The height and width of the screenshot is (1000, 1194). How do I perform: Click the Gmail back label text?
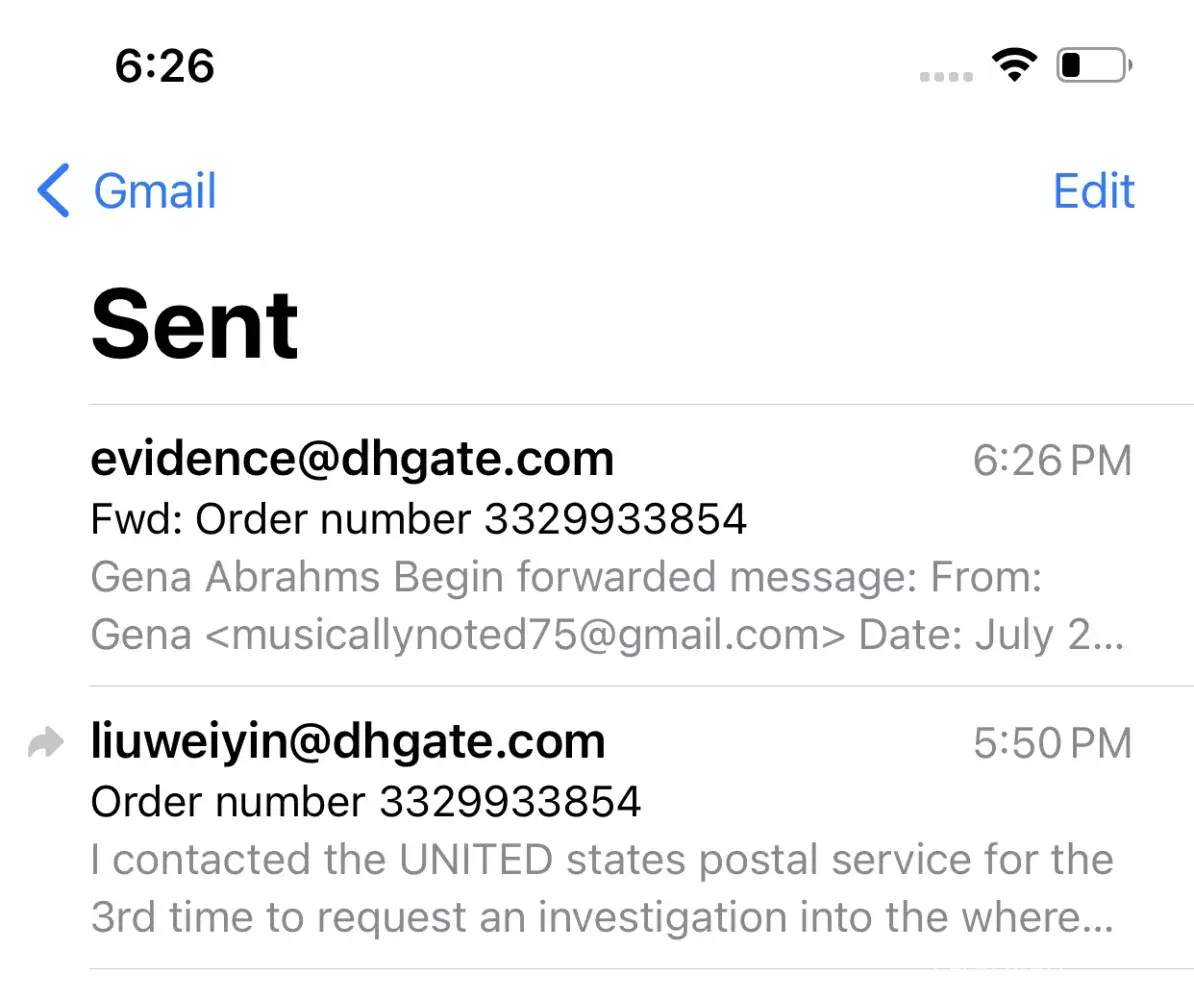pyautogui.click(x=155, y=190)
